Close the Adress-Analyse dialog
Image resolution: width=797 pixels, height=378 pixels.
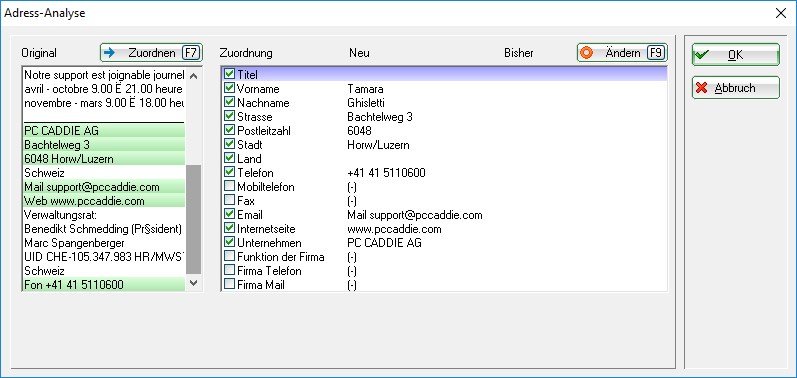tap(781, 13)
